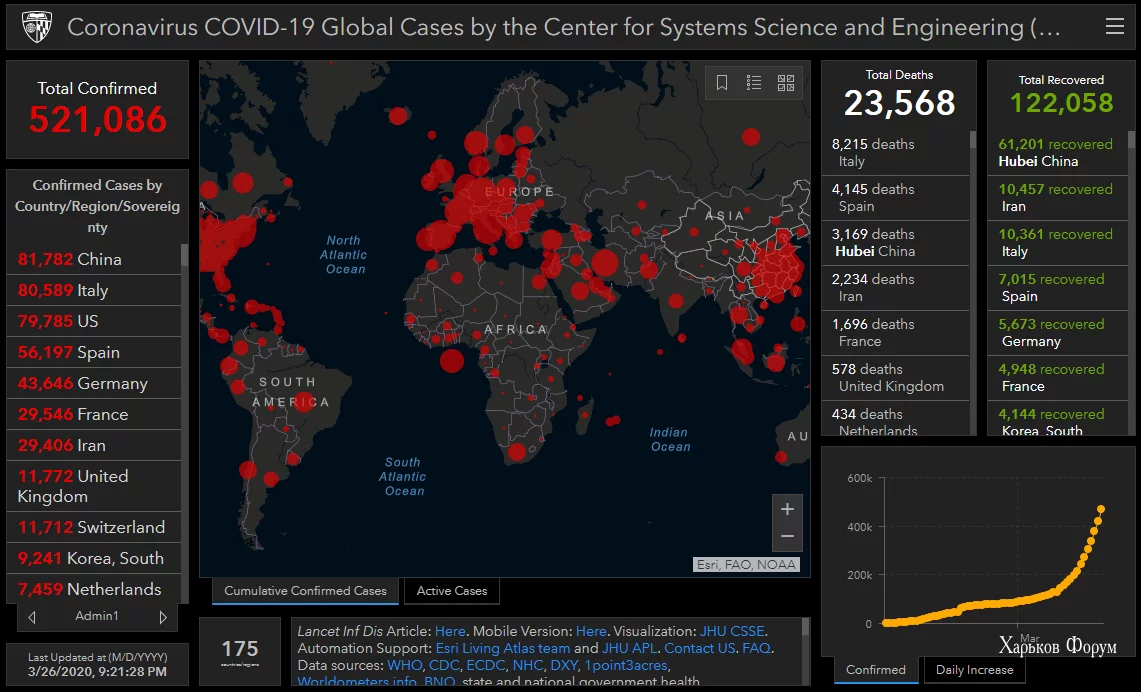This screenshot has height=692, width=1141.
Task: Switch to Cumulative Confirmed Cases tab
Action: coord(306,591)
